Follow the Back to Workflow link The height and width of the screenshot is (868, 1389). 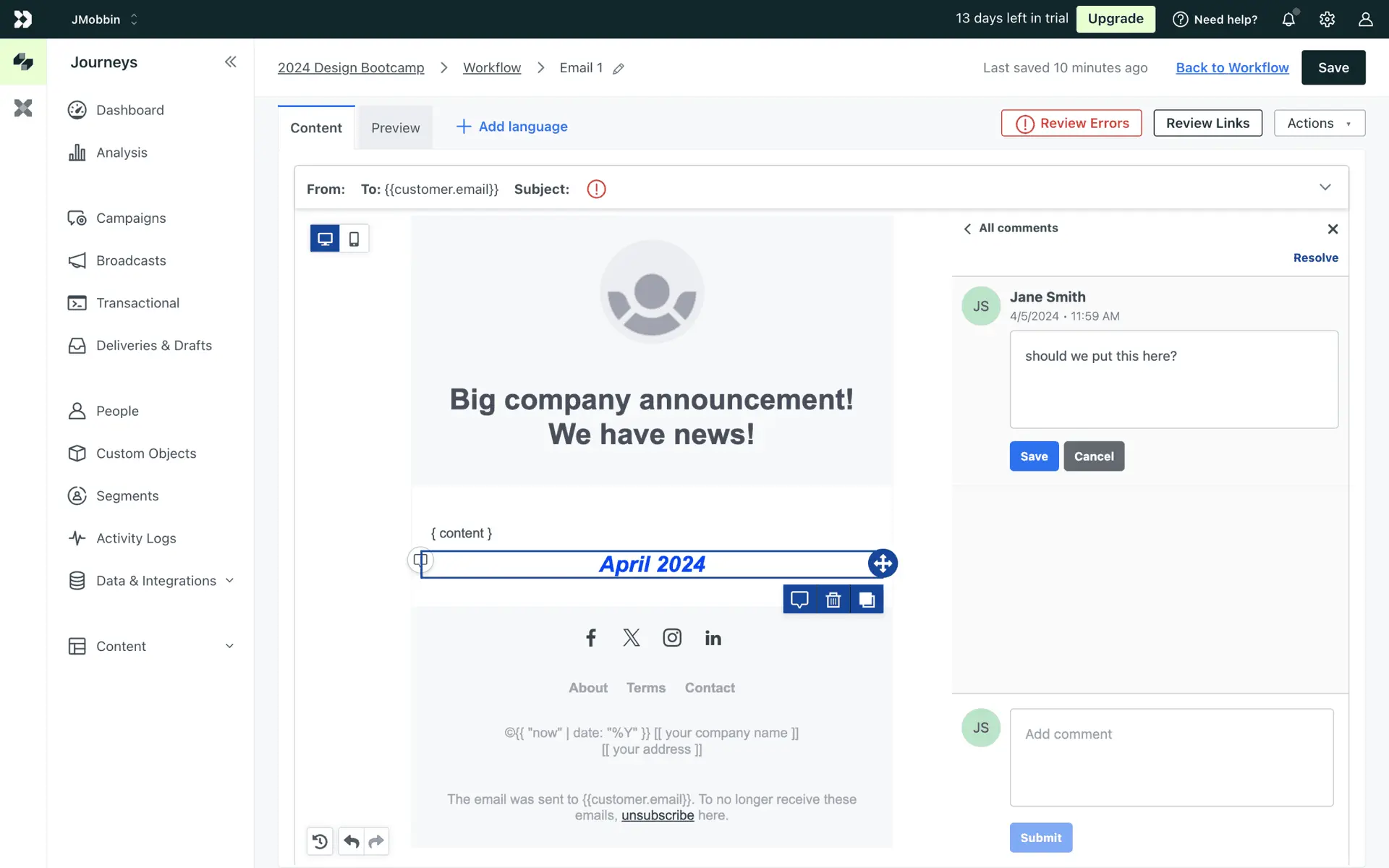[x=1232, y=67]
